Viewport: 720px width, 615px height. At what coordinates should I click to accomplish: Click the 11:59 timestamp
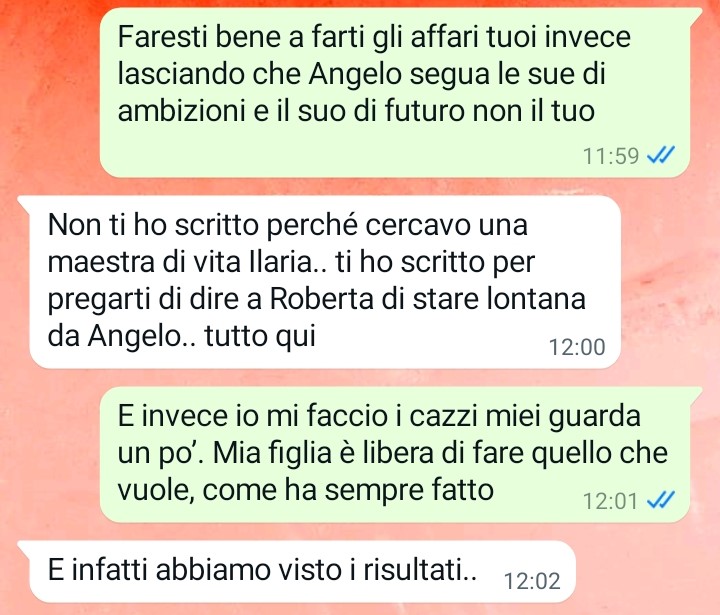click(x=611, y=156)
